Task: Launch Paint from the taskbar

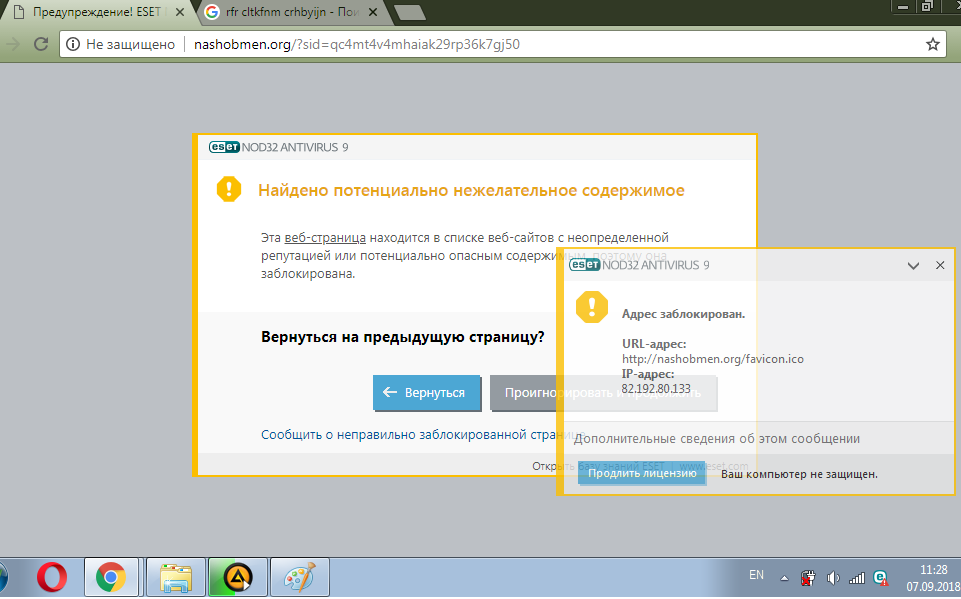Action: point(299,577)
